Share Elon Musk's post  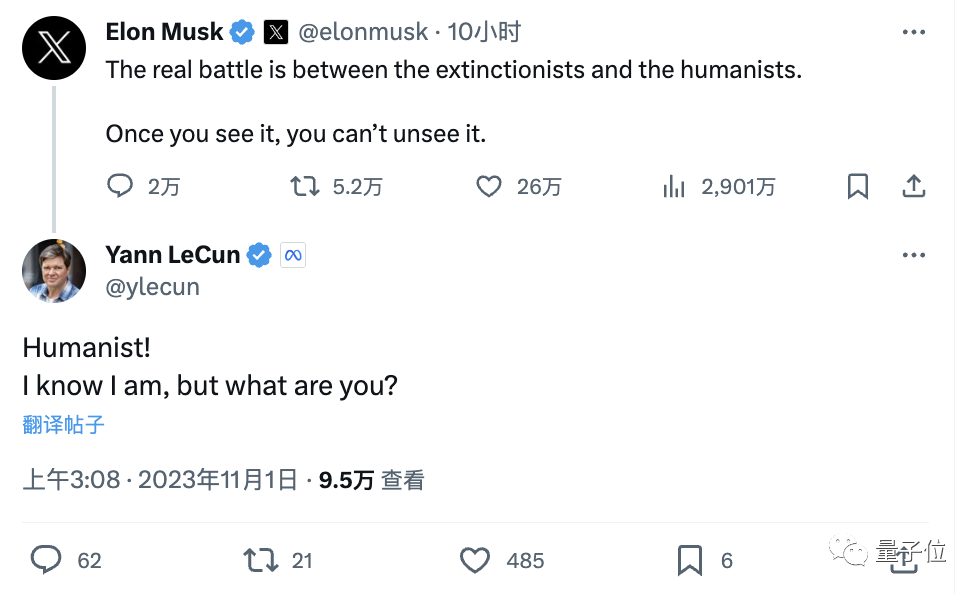914,186
